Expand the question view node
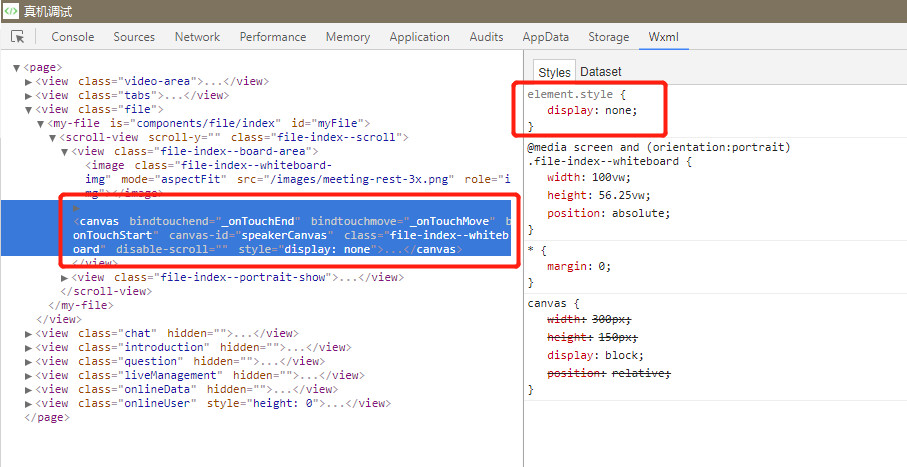 [x=28, y=362]
